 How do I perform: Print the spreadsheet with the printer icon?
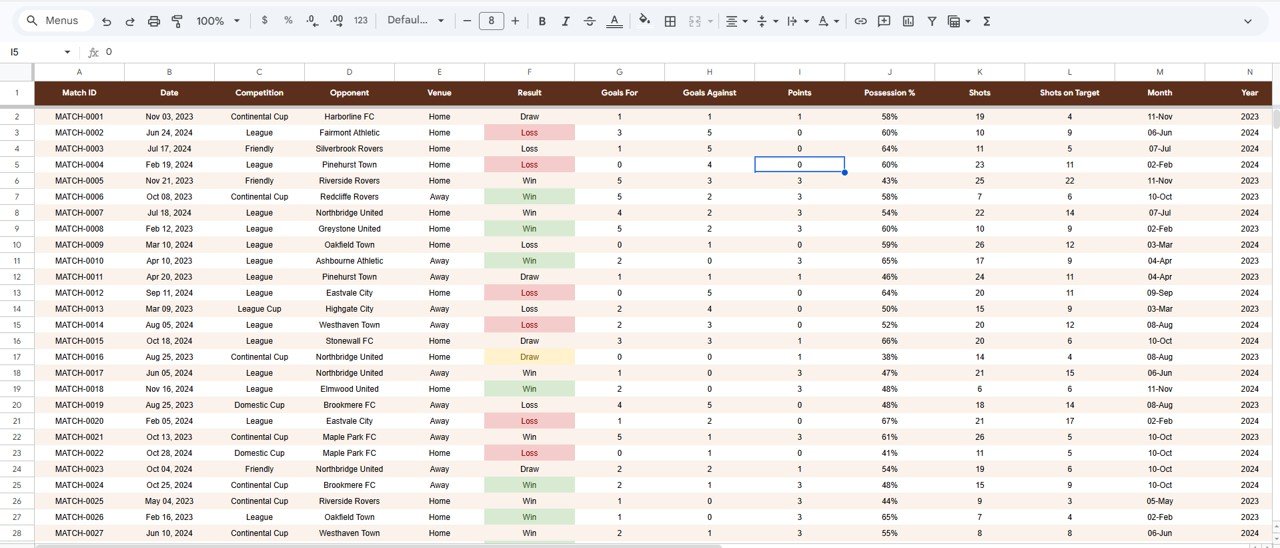[154, 21]
